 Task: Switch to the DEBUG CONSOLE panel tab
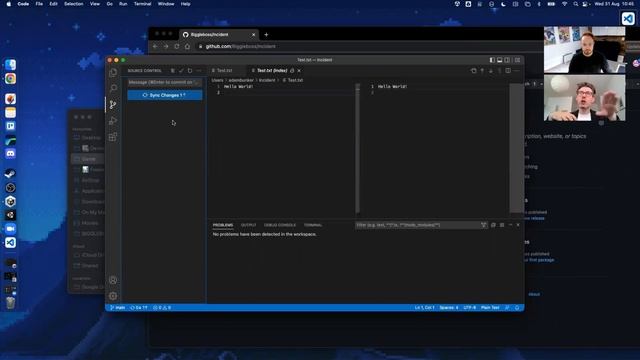coord(280,225)
